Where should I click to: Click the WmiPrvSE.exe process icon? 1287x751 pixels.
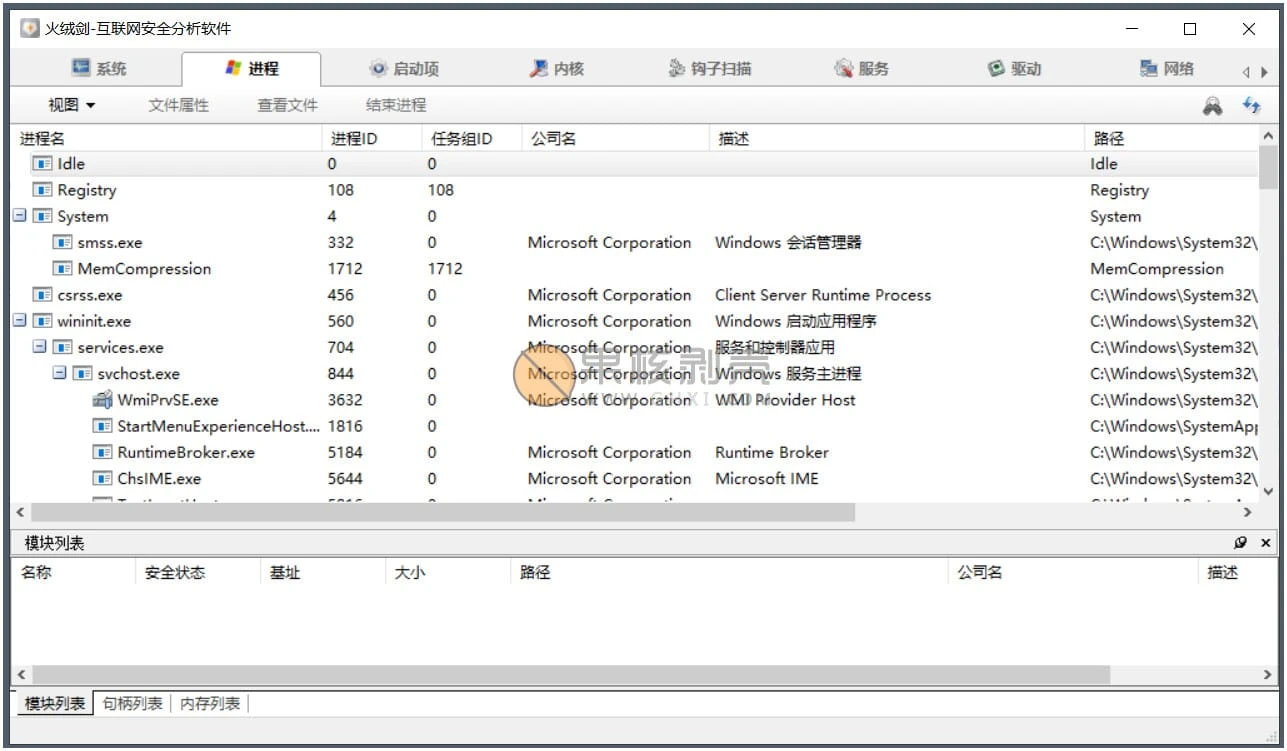(102, 399)
